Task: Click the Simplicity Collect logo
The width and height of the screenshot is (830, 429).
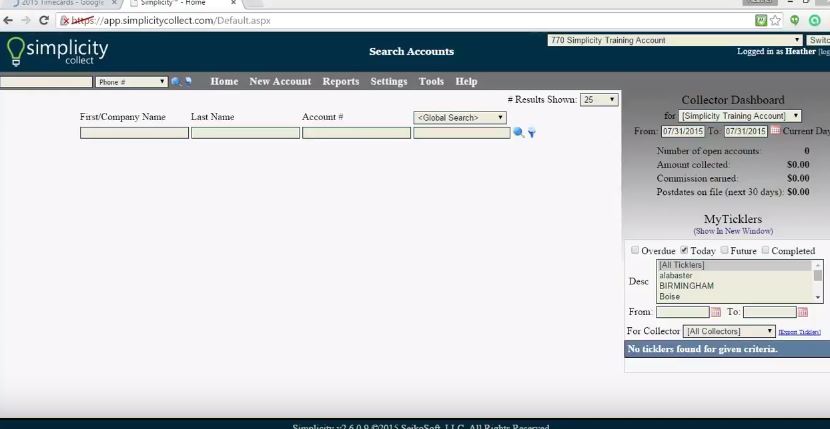Action: [x=57, y=51]
